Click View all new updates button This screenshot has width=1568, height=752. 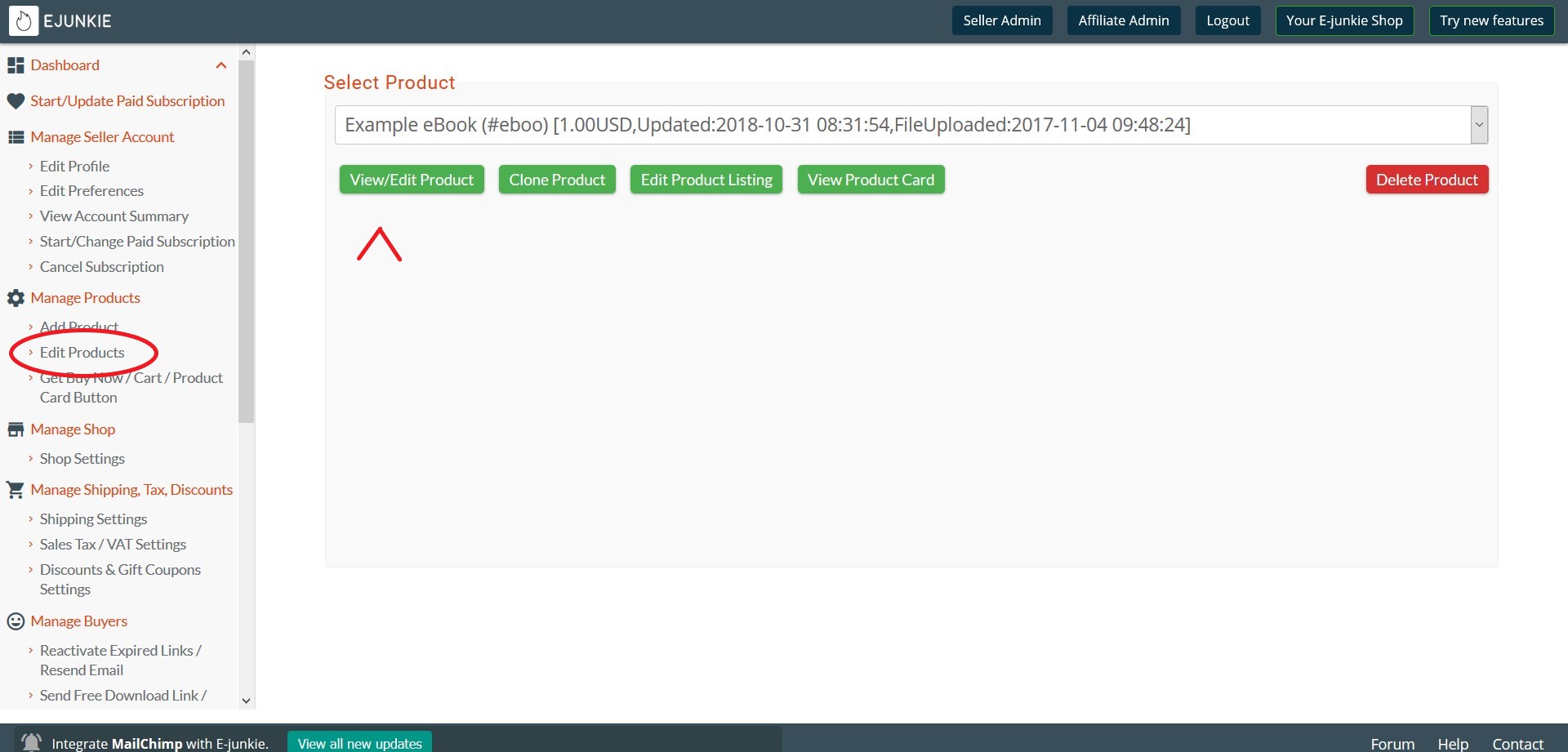[x=359, y=743]
